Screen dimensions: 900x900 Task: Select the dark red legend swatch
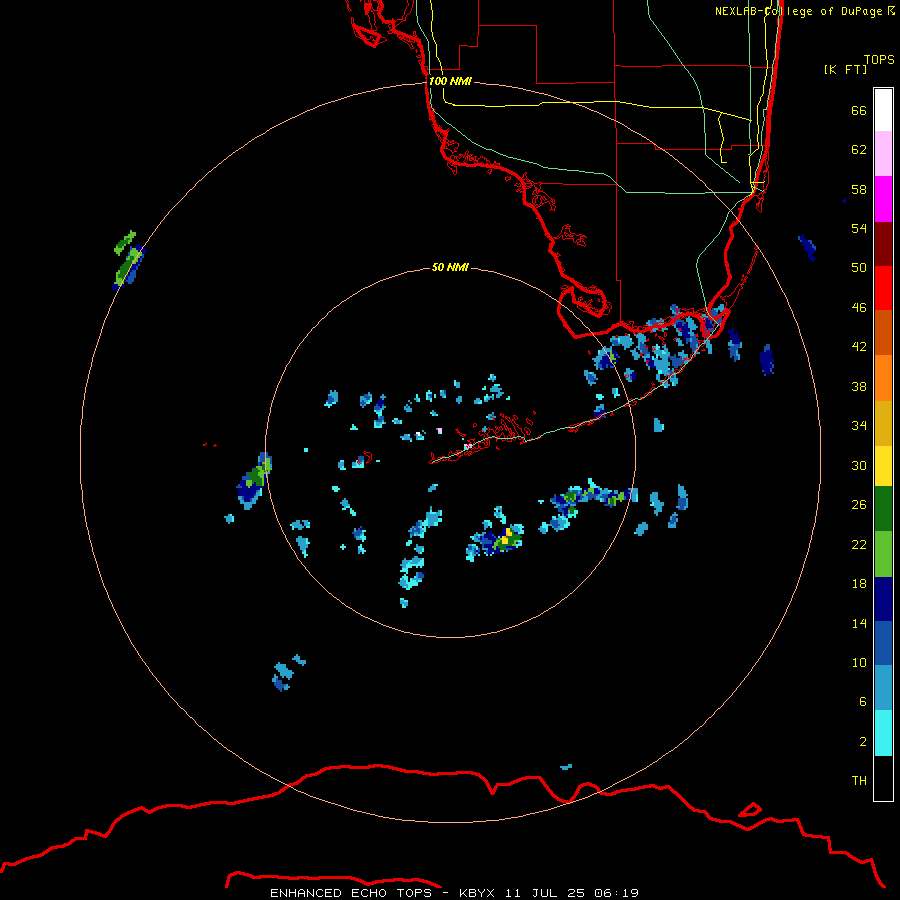(x=883, y=244)
